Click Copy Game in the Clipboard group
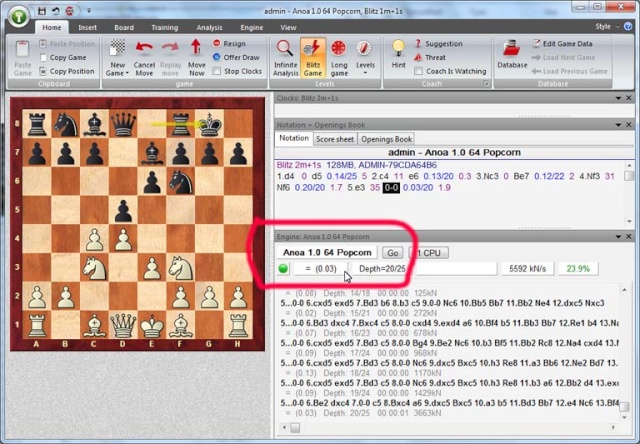Screen dimensions: 640x444 point(63,57)
